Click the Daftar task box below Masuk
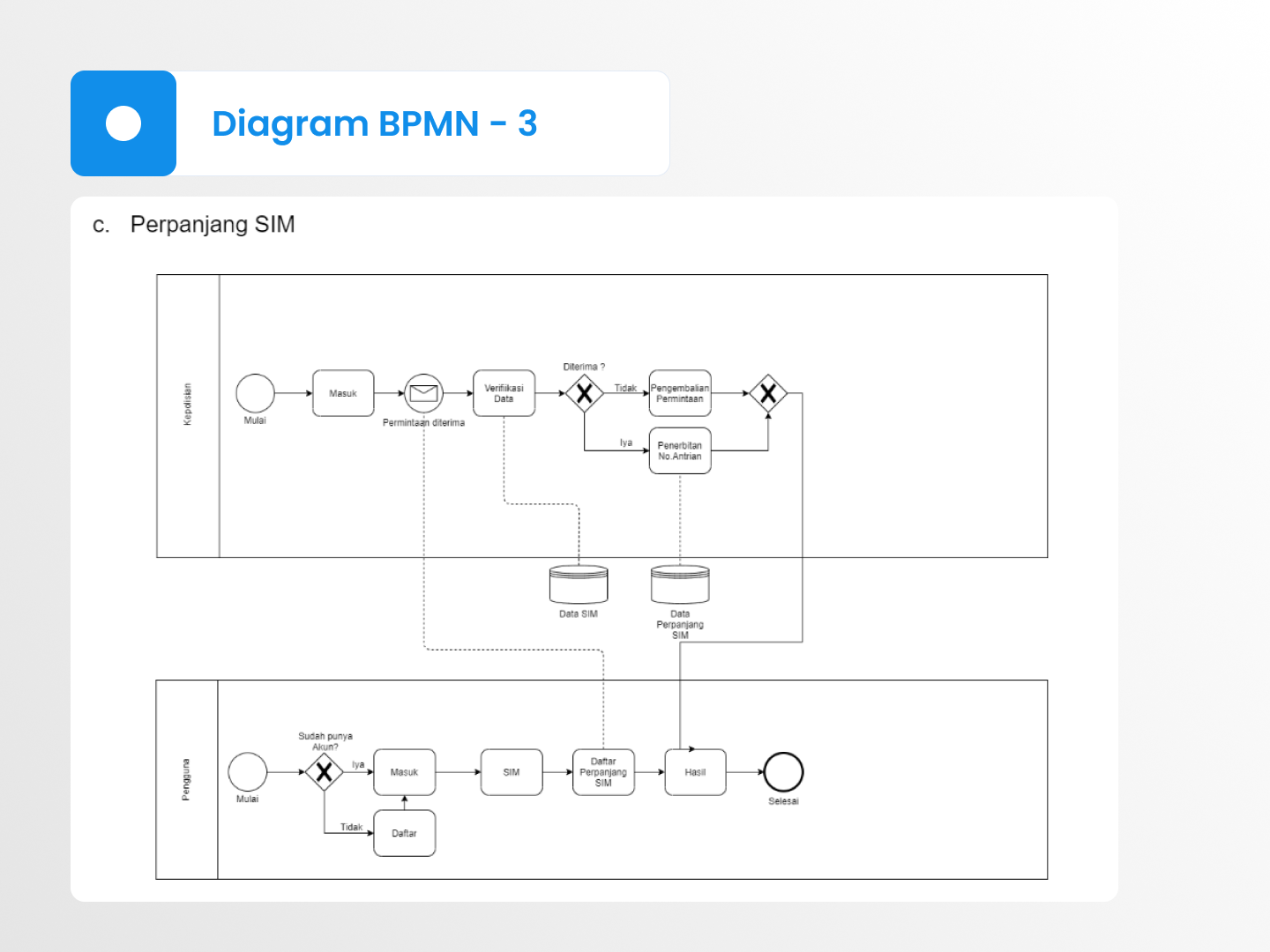1270x952 pixels. 404,833
